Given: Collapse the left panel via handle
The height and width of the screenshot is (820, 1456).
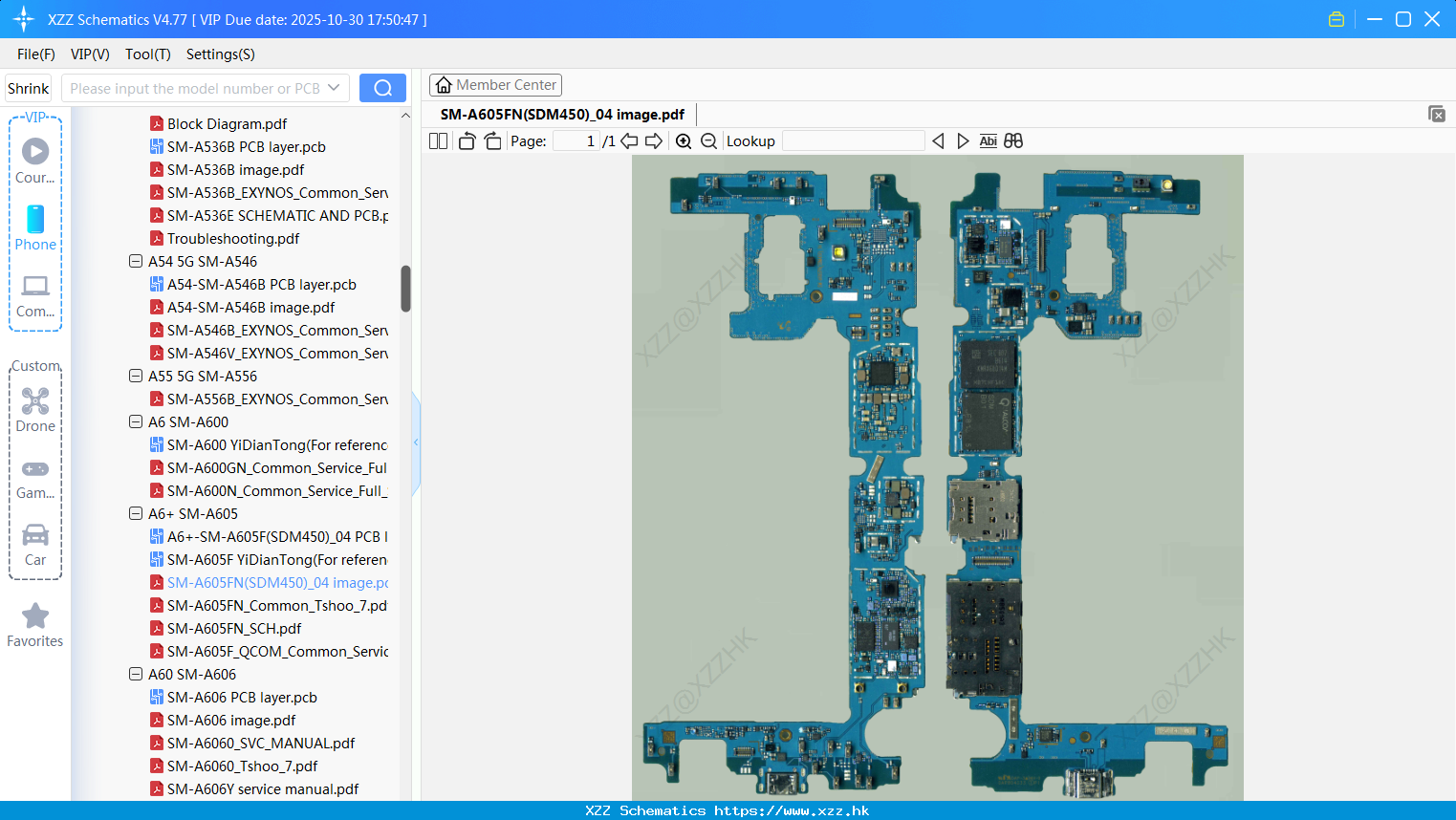Looking at the screenshot, I should [416, 442].
